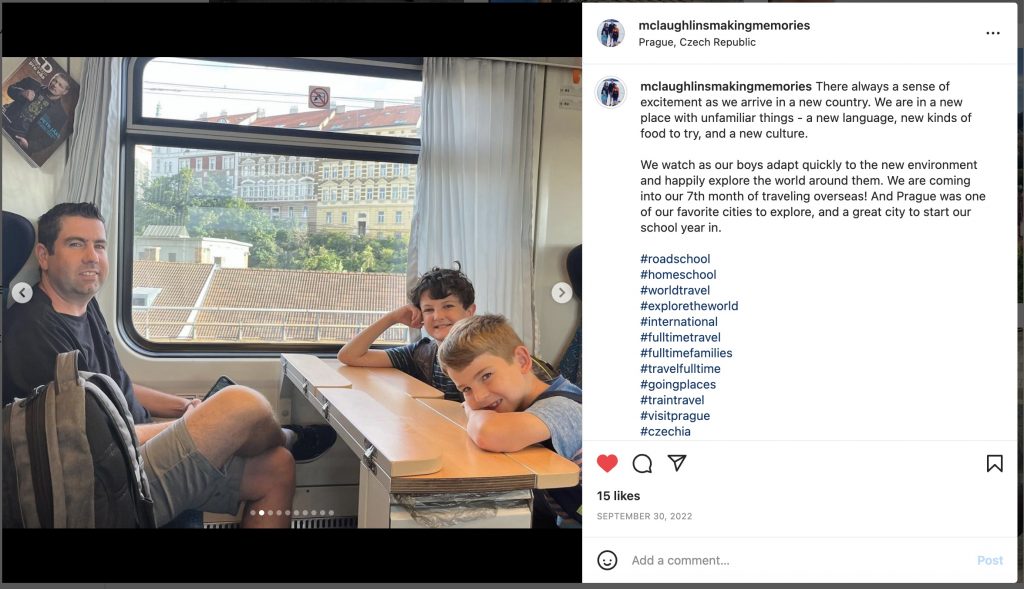Viewport: 1024px width, 589px height.
Task: Open the #traintravel hashtag
Action: coord(672,400)
